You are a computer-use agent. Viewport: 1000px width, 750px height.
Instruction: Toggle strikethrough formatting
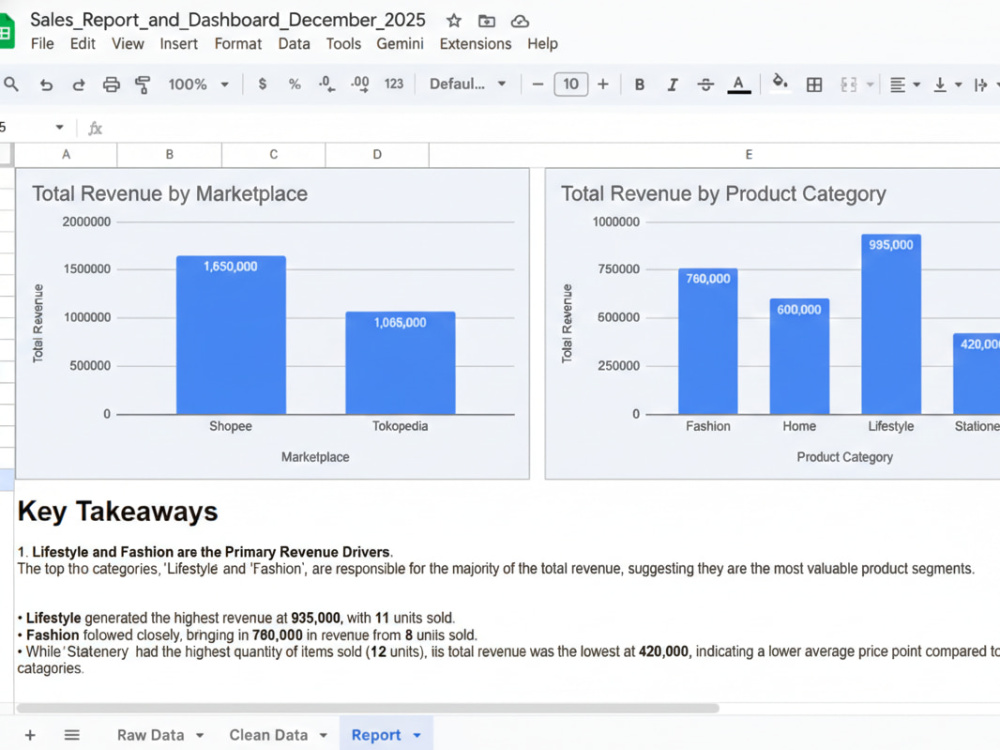pos(705,84)
